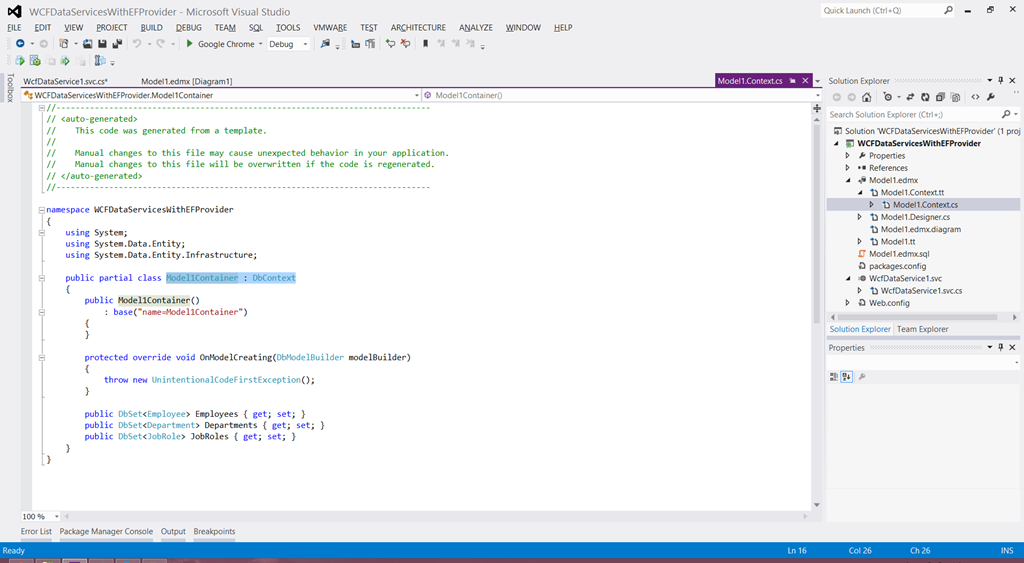The image size is (1024, 563).
Task: Click the New Project icon
Action: [63, 44]
